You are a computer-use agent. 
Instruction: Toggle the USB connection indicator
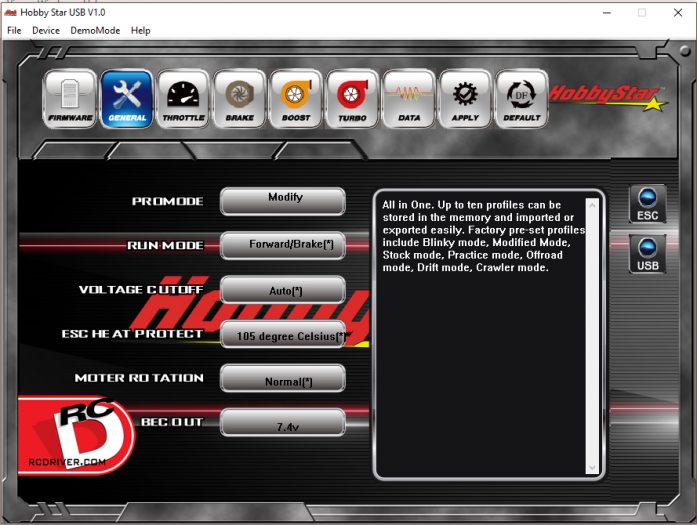pyautogui.click(x=647, y=253)
